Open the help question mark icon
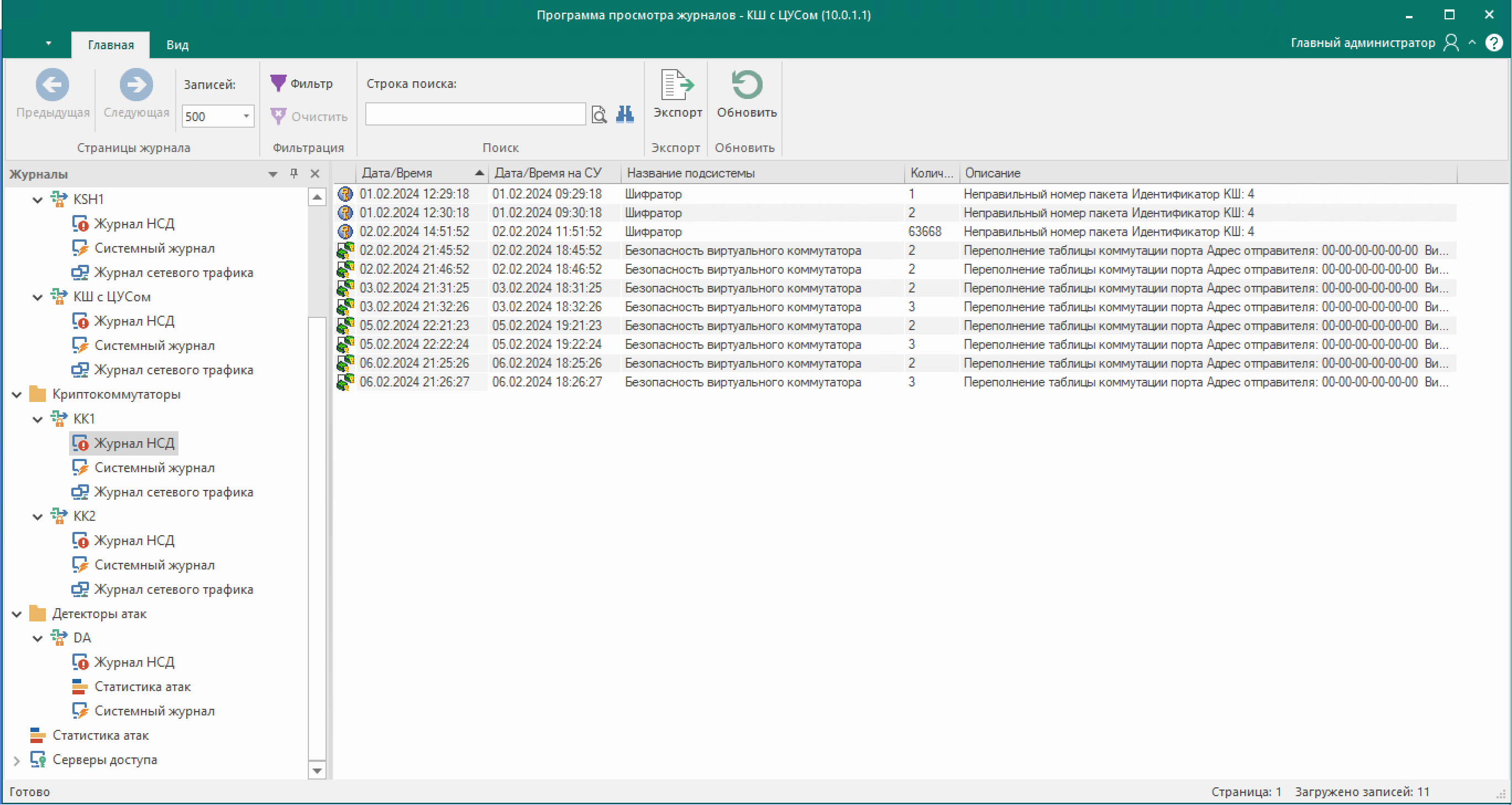The height and width of the screenshot is (805, 1512). pos(1493,43)
